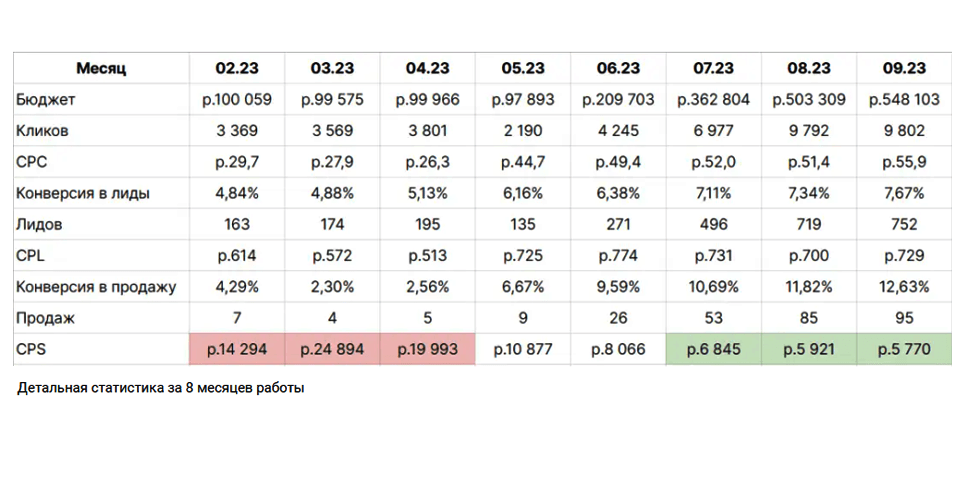Select the 09.23 column header
Viewport: 970px width, 479px height.
pos(904,68)
